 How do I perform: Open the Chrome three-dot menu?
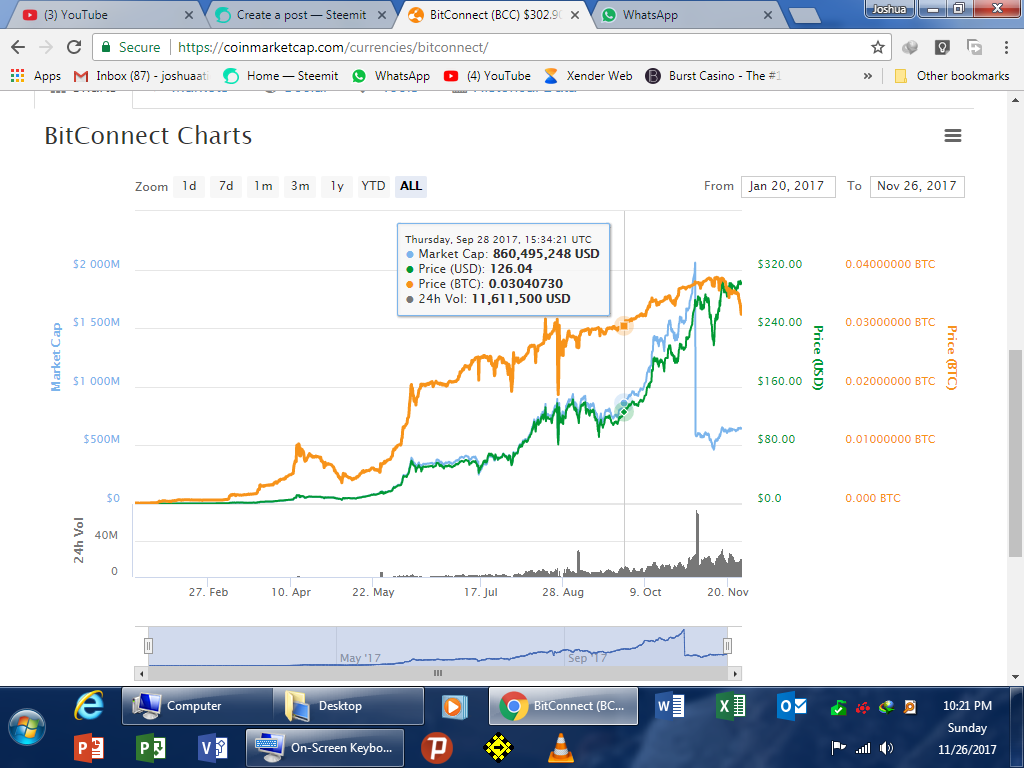[x=1006, y=47]
